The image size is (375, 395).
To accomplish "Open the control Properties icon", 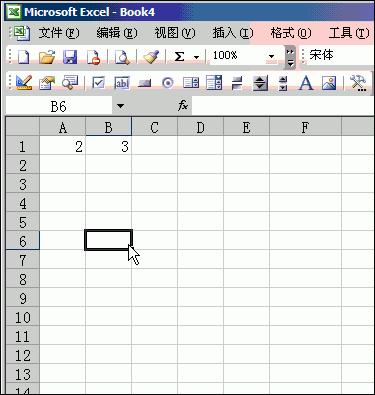I will coord(47,82).
